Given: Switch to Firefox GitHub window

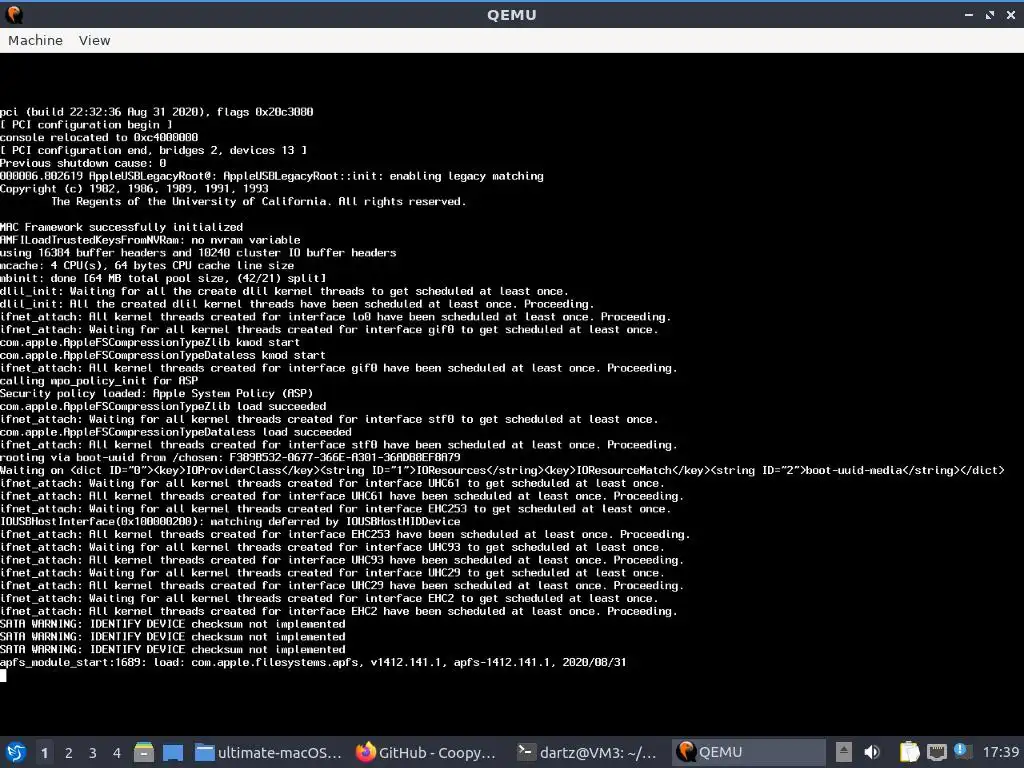Looking at the screenshot, I should pyautogui.click(x=426, y=752).
